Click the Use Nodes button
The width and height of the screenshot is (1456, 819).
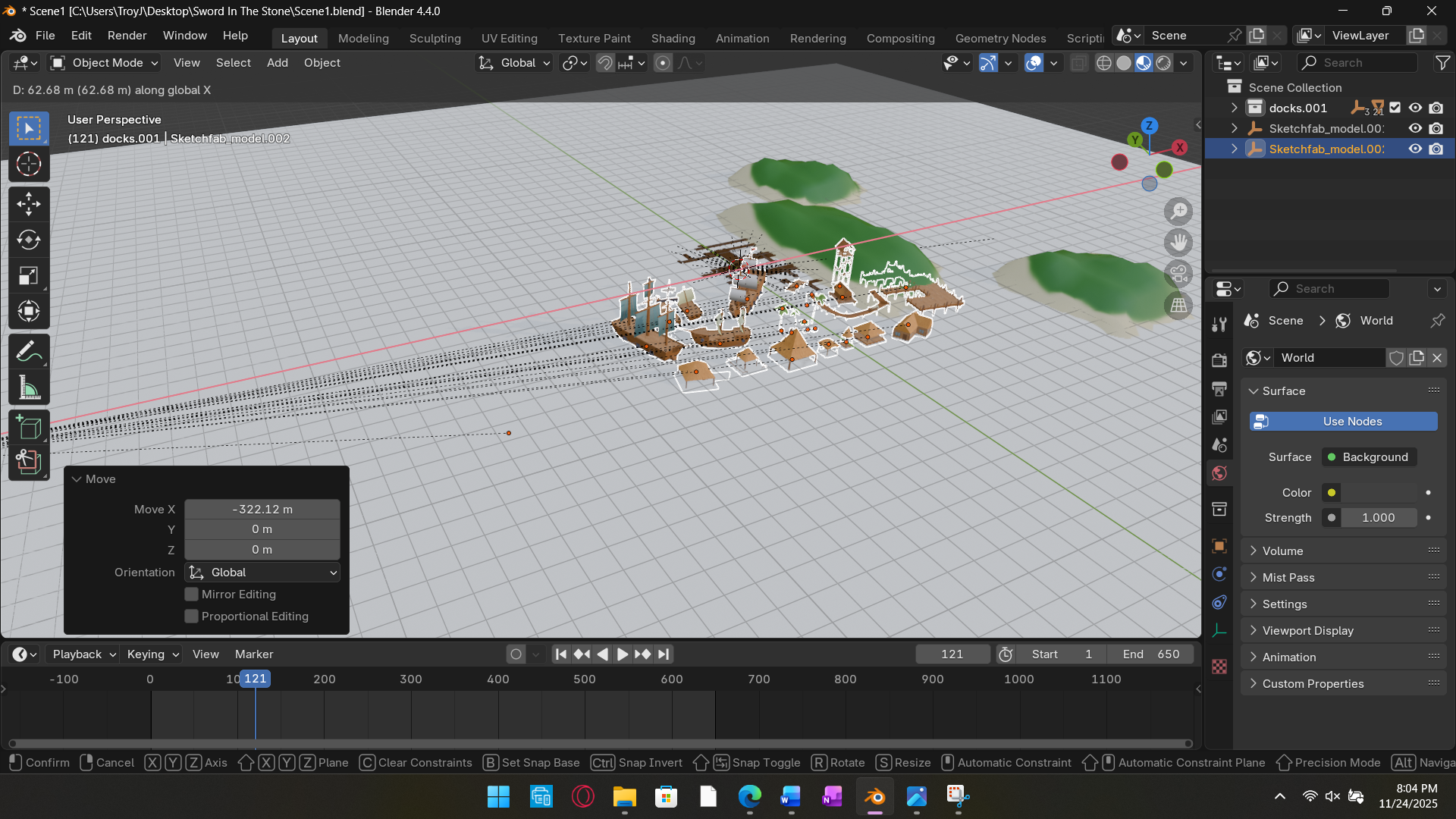(x=1344, y=422)
